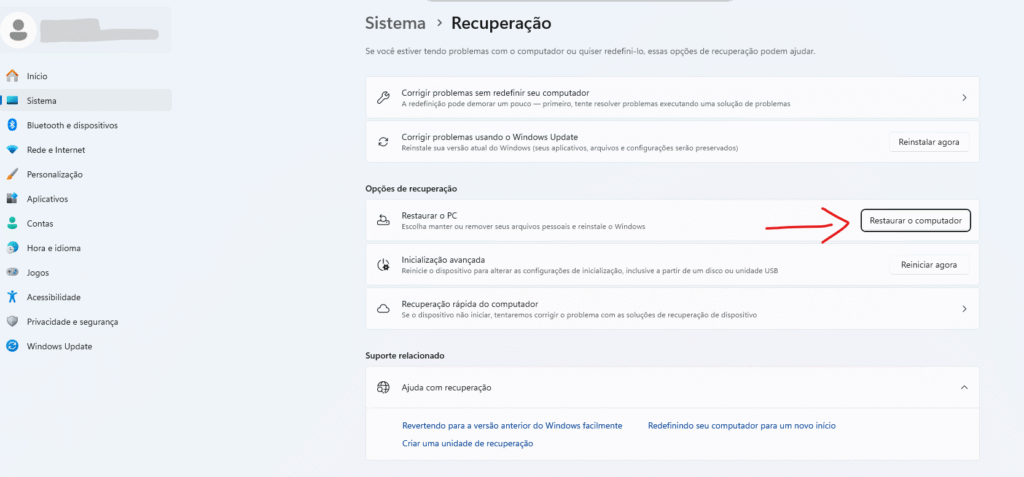Click the Reiniciar agora button

[929, 265]
